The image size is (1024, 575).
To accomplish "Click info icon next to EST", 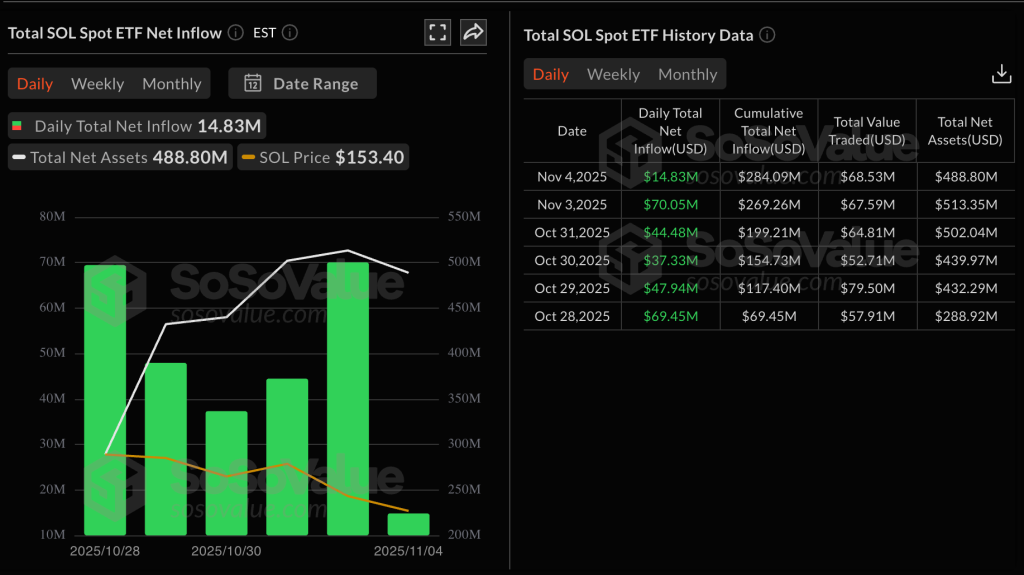I will [x=289, y=32].
